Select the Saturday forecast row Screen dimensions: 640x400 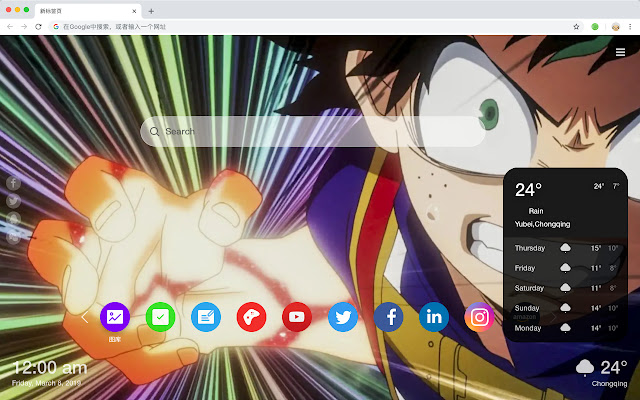pyautogui.click(x=566, y=288)
